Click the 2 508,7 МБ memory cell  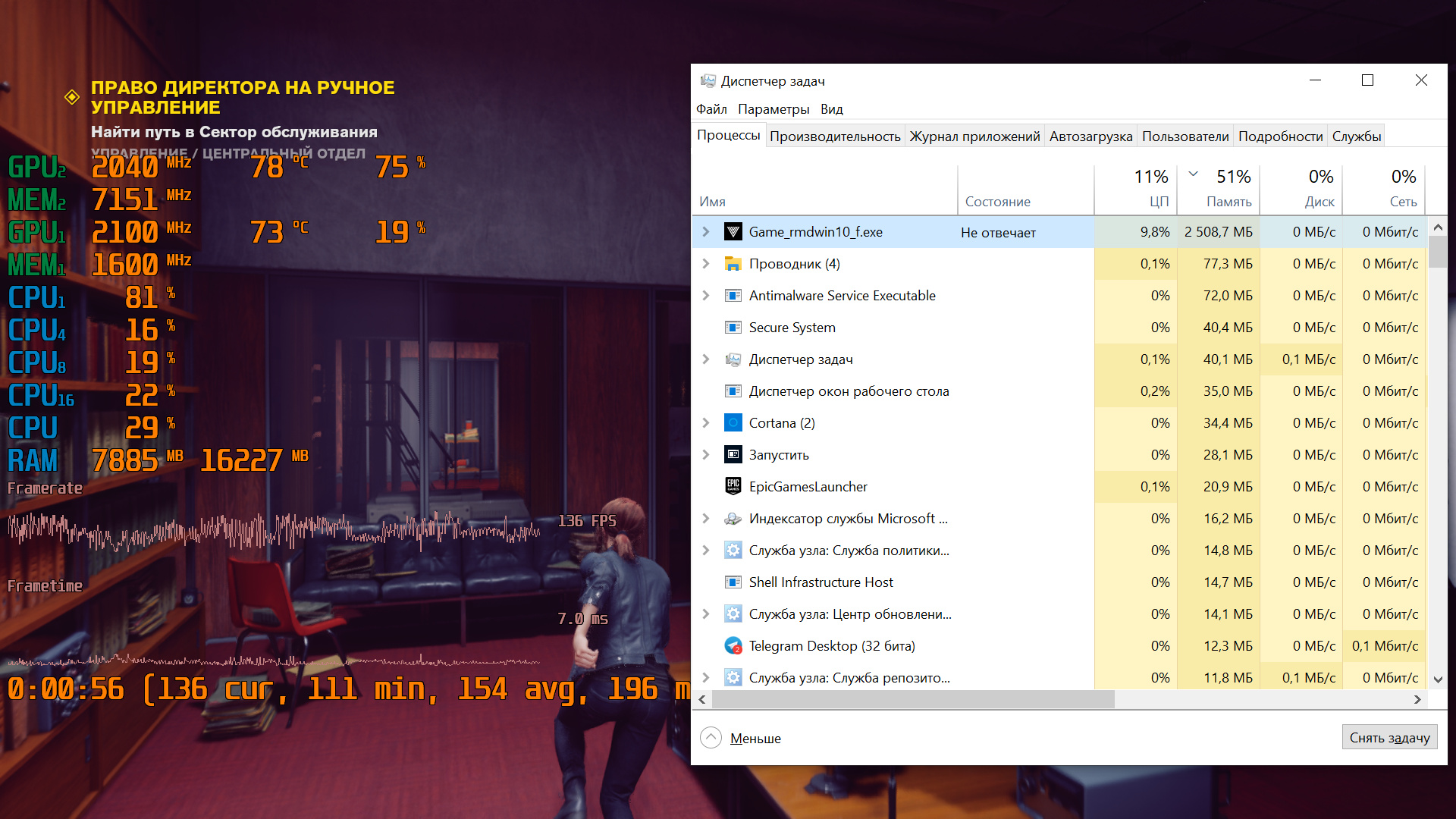(x=1219, y=232)
